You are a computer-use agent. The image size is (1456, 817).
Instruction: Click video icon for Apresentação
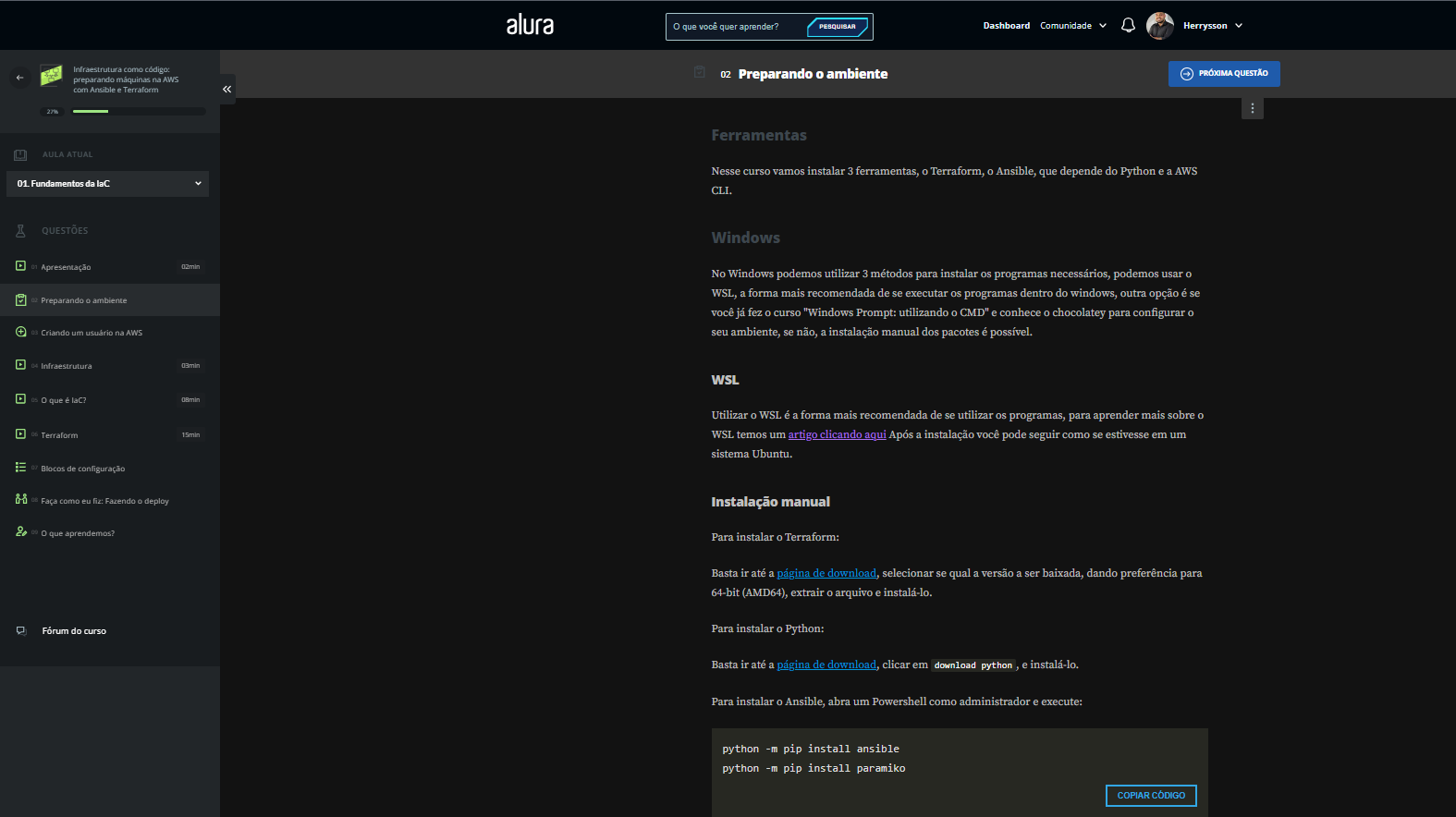tap(20, 266)
